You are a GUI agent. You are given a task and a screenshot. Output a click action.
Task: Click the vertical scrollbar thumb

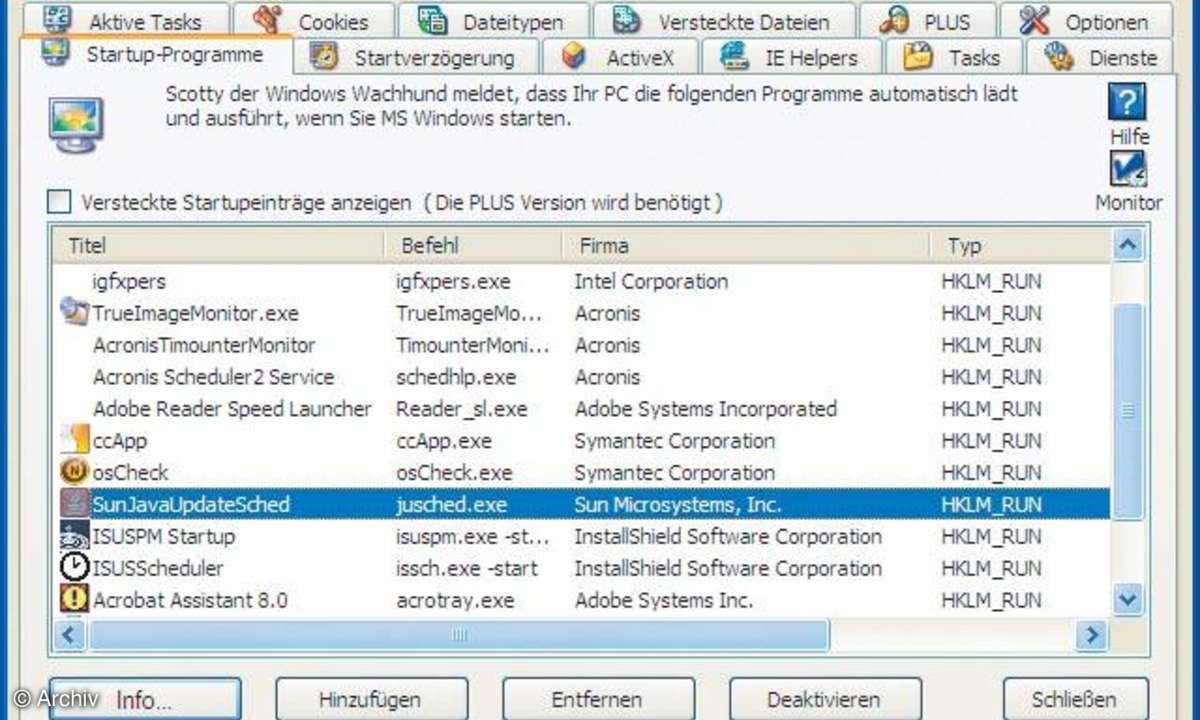click(1128, 412)
